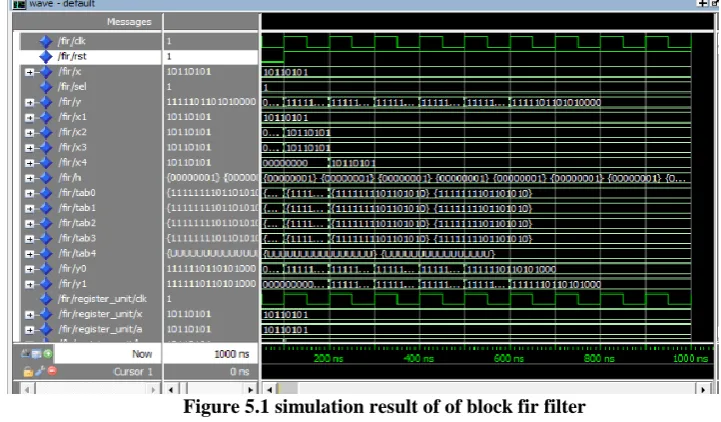Click the diamond icon next to /fir/sel
Image resolution: width=721 pixels, height=422 pixels.
point(46,87)
